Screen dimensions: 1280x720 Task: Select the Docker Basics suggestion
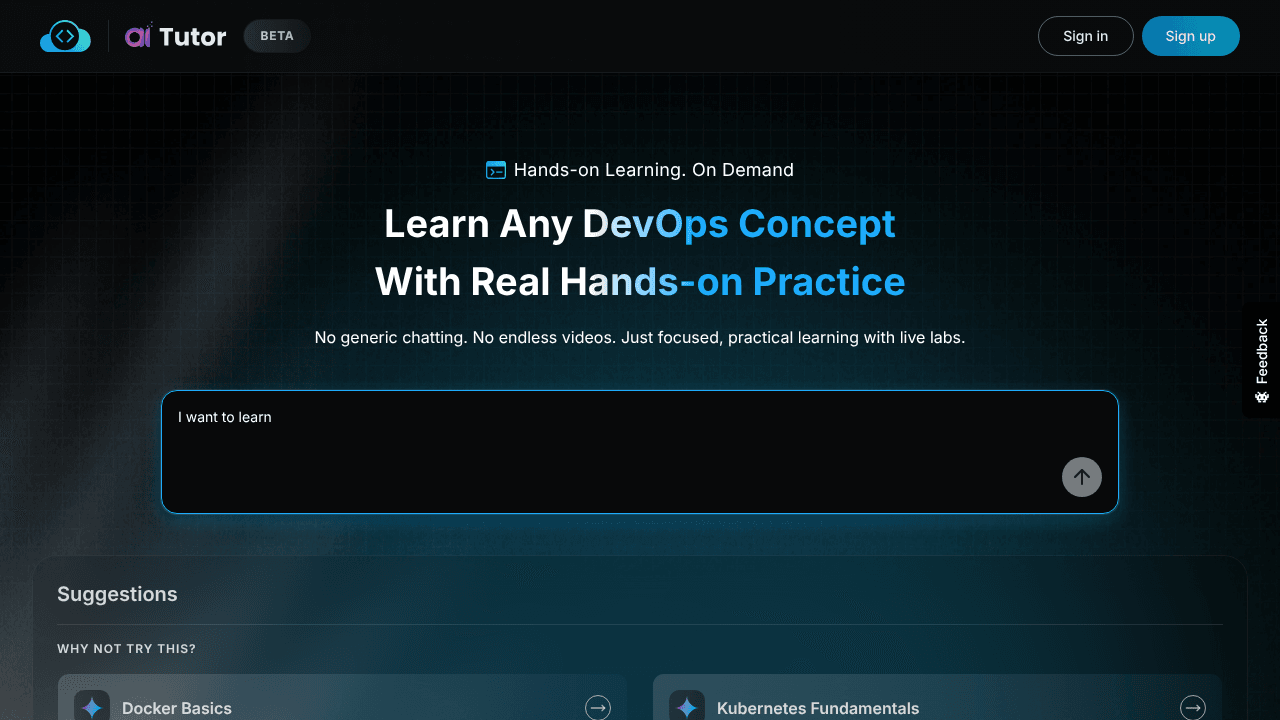coord(342,698)
